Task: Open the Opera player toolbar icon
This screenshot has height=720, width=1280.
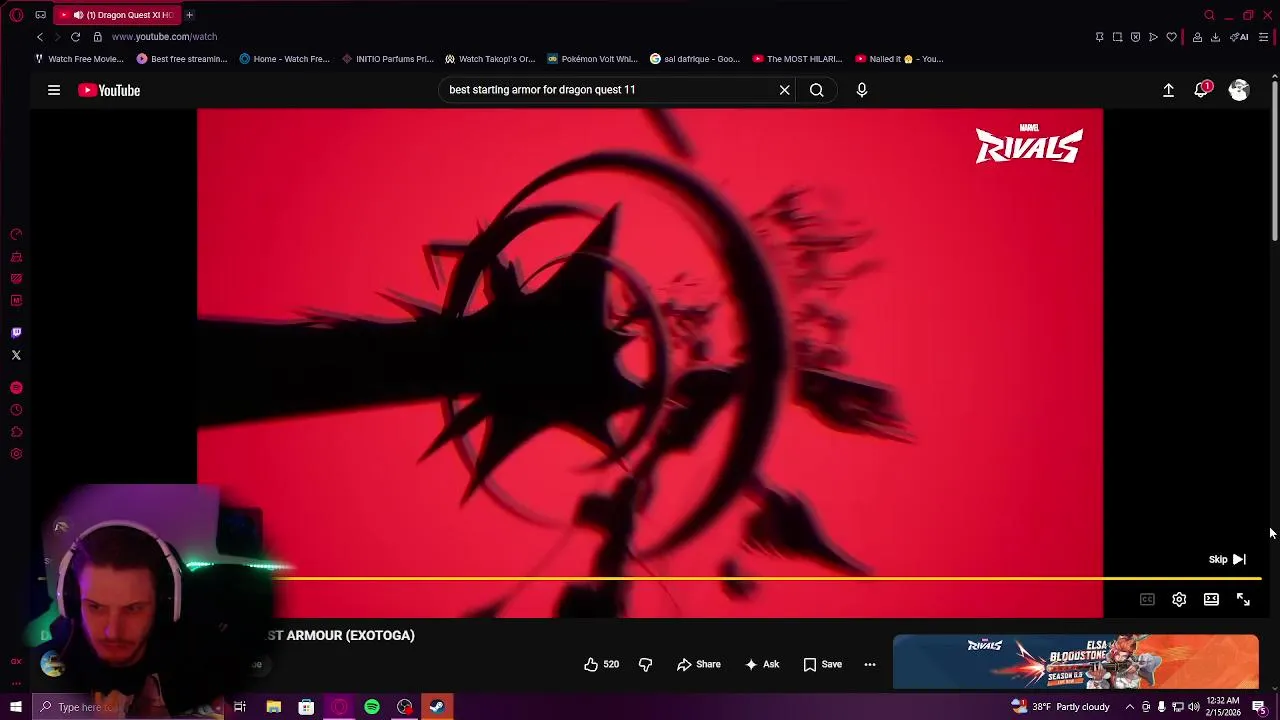Action: point(1153,37)
